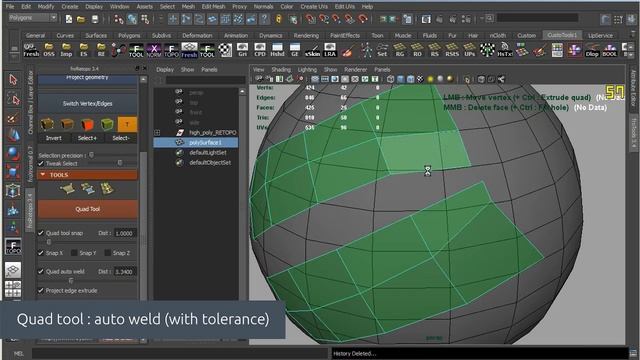Switch to the UpService shelf tab
The height and width of the screenshot is (360, 640).
click(600, 36)
